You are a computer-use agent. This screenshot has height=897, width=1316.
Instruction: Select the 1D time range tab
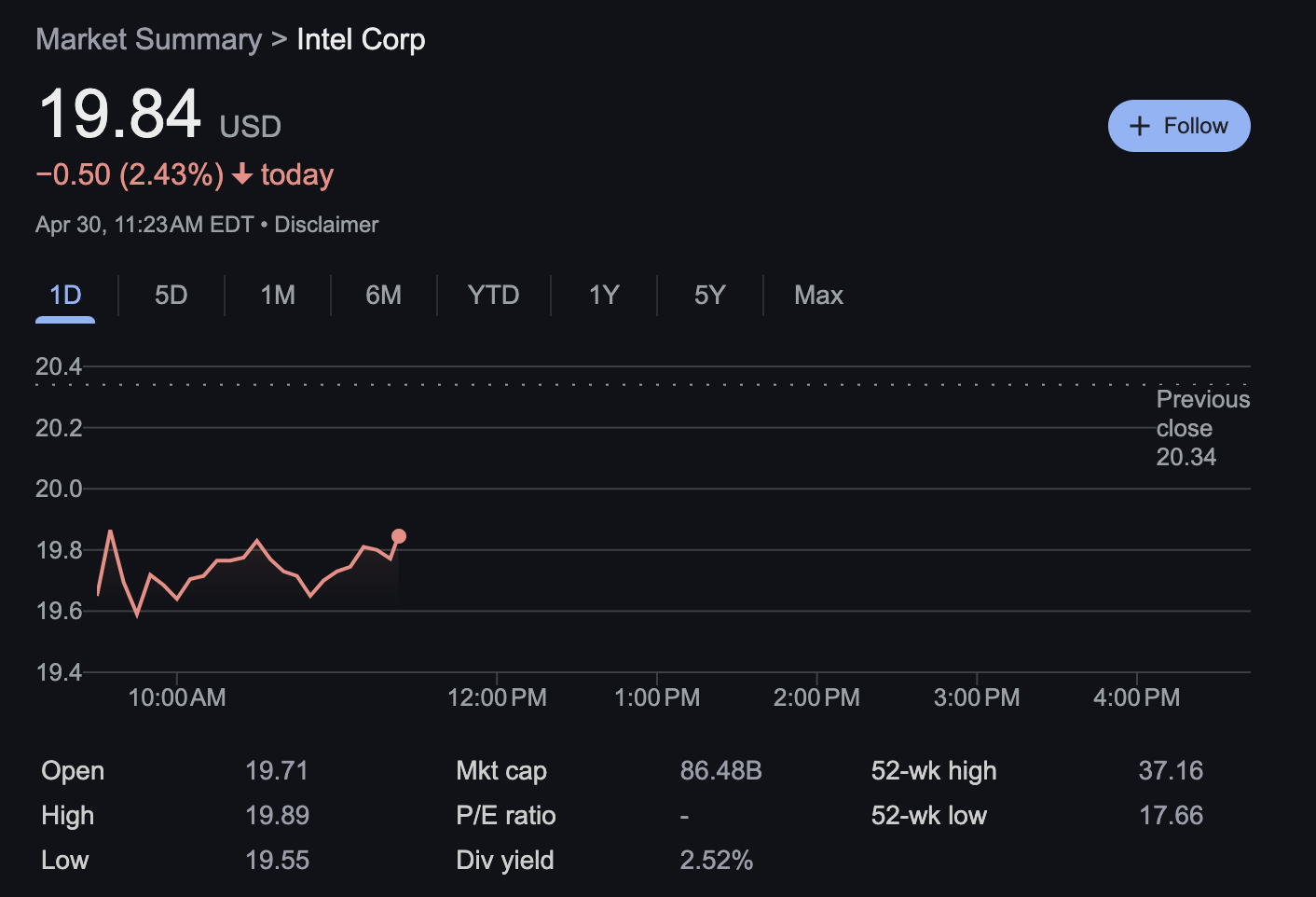coord(65,296)
